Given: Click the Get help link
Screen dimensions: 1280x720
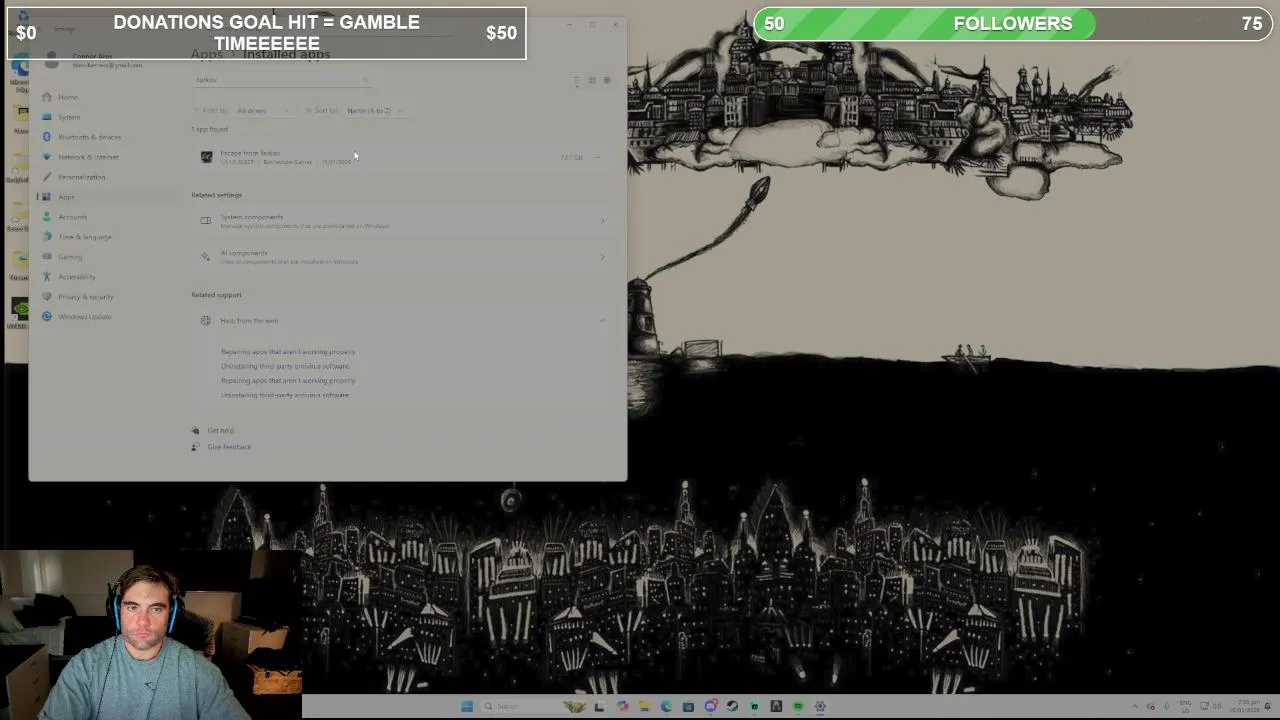Looking at the screenshot, I should click(x=221, y=431).
